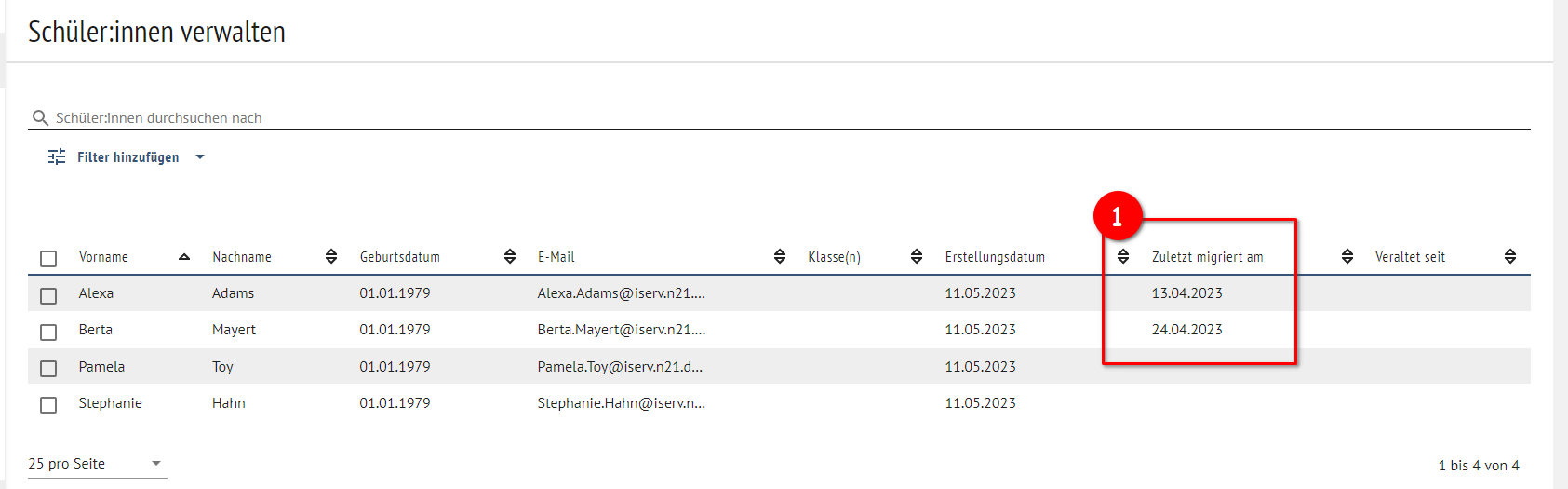Viewport: 1568px width, 489px height.
Task: Sort by Veraltet seit
Action: click(1510, 257)
